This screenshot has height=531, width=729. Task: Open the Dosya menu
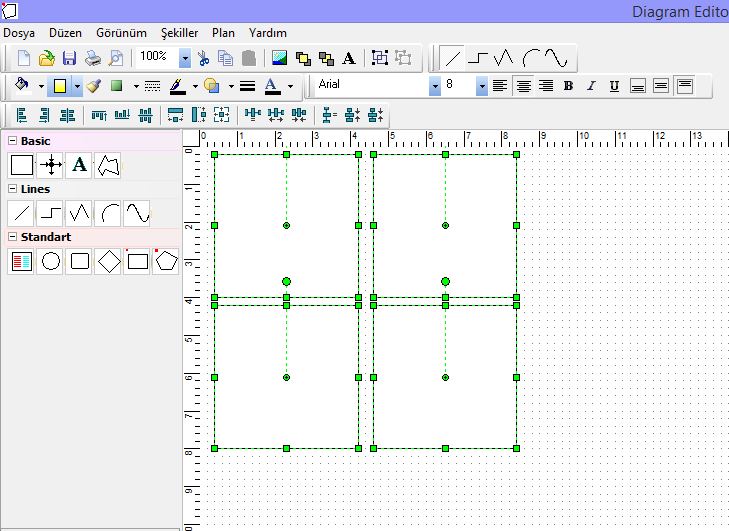point(19,33)
